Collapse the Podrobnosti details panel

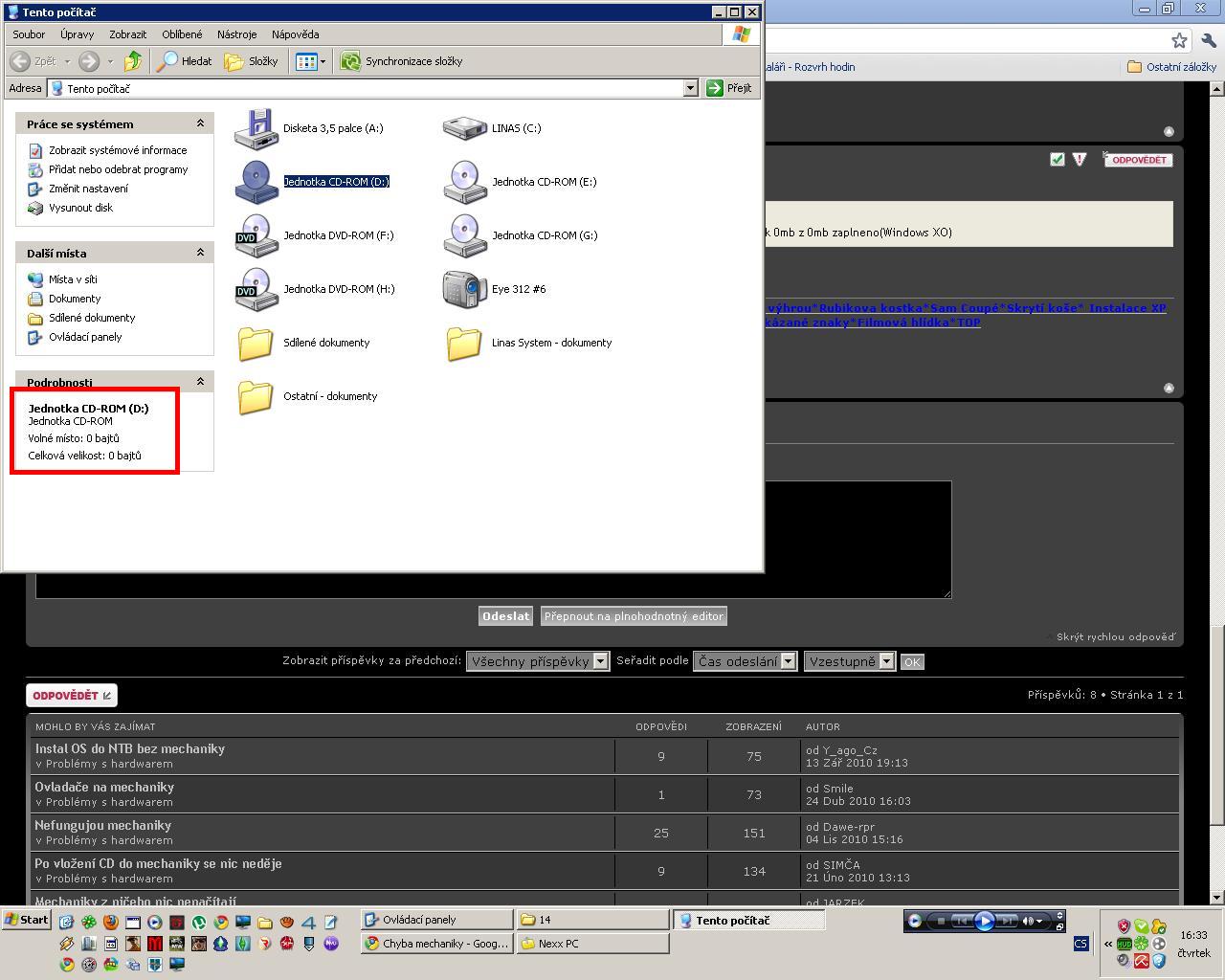[x=200, y=382]
